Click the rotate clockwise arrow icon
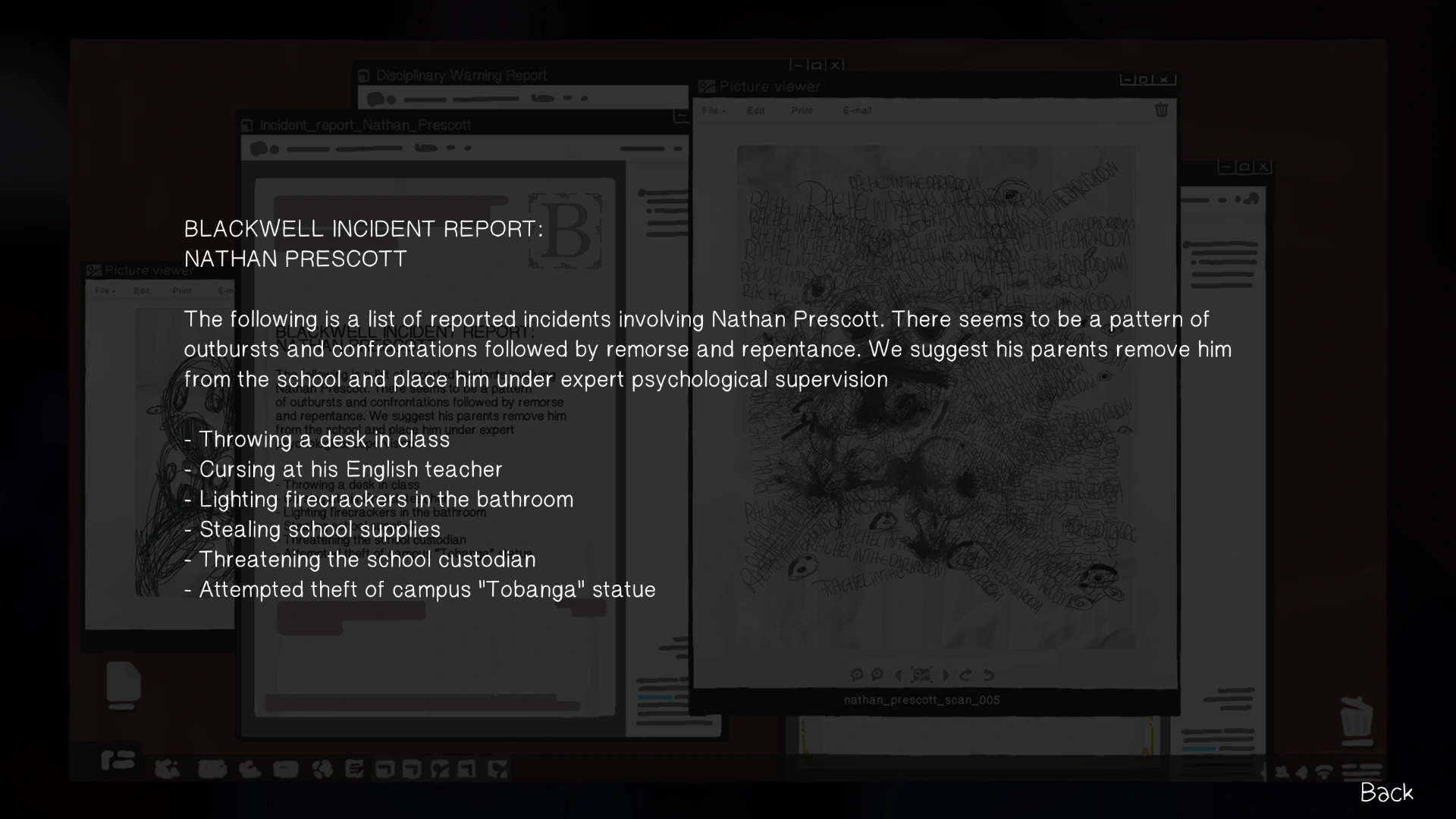This screenshot has height=819, width=1456. point(965,674)
